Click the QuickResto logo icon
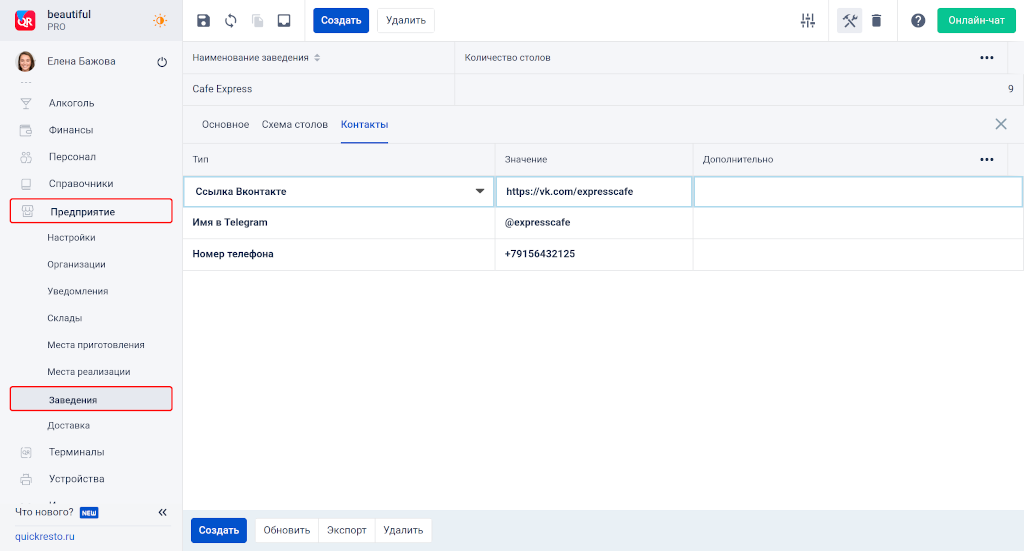Viewport: 1024px width, 551px height. pos(25,20)
